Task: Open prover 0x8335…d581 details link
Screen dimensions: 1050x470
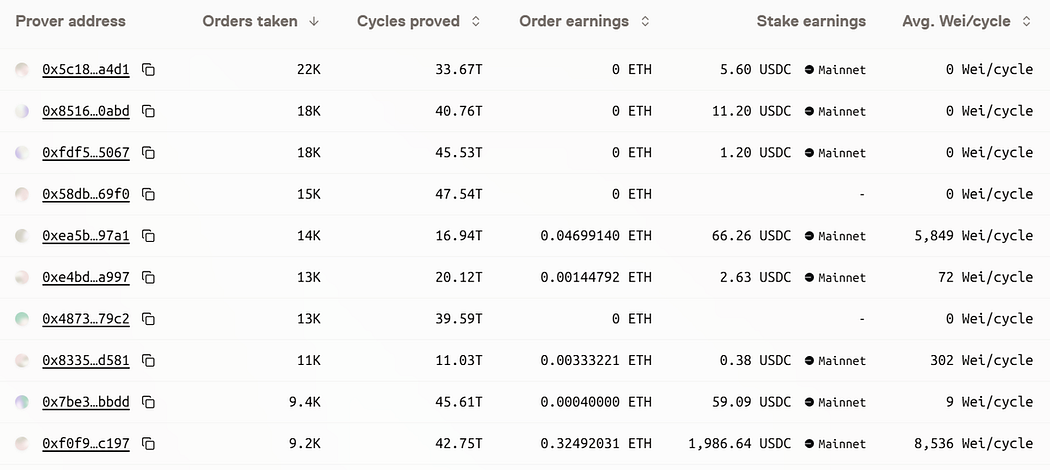Action: tap(86, 360)
